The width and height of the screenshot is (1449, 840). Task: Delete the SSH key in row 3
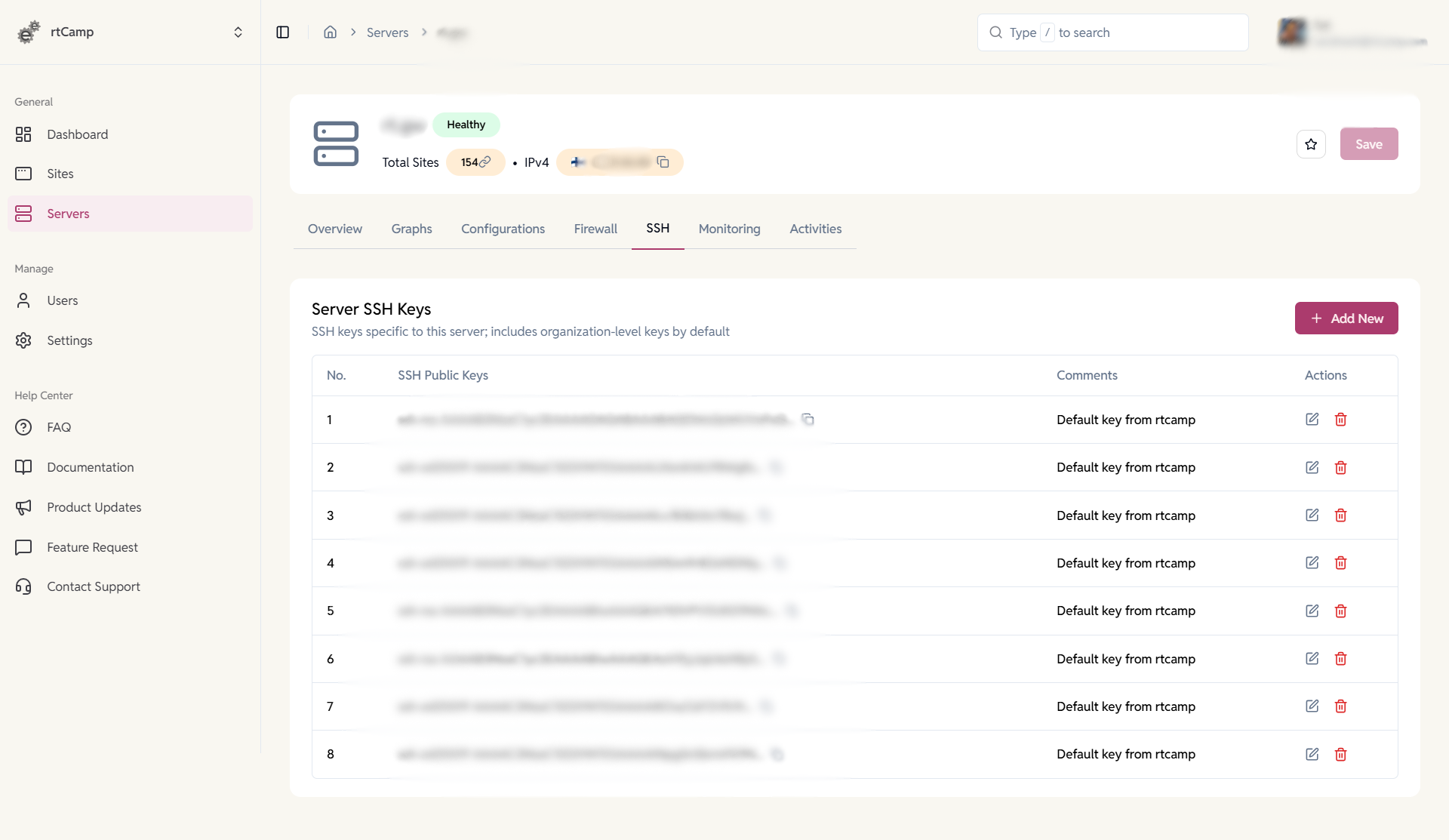tap(1341, 515)
